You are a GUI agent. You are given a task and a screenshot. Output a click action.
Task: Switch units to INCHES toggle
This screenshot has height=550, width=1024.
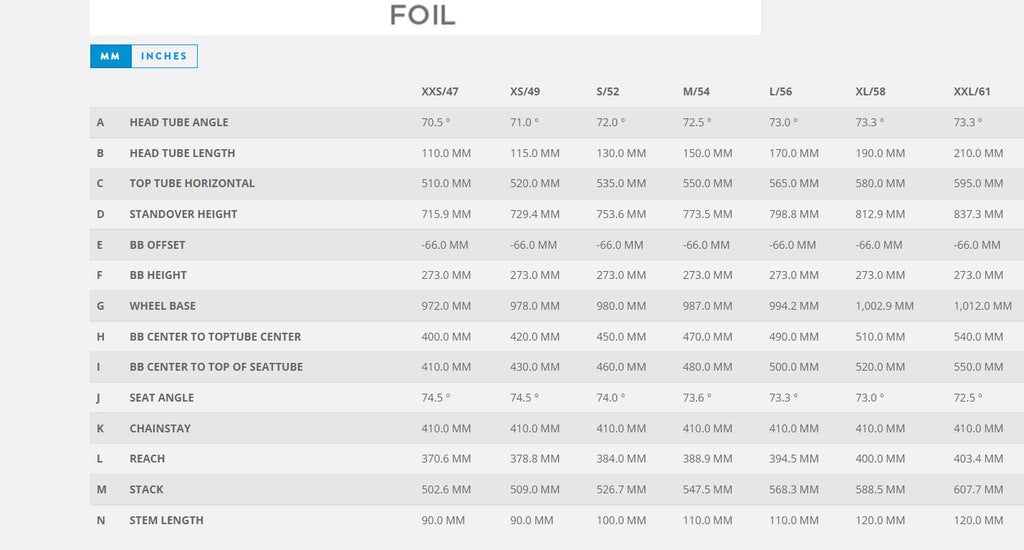[164, 56]
